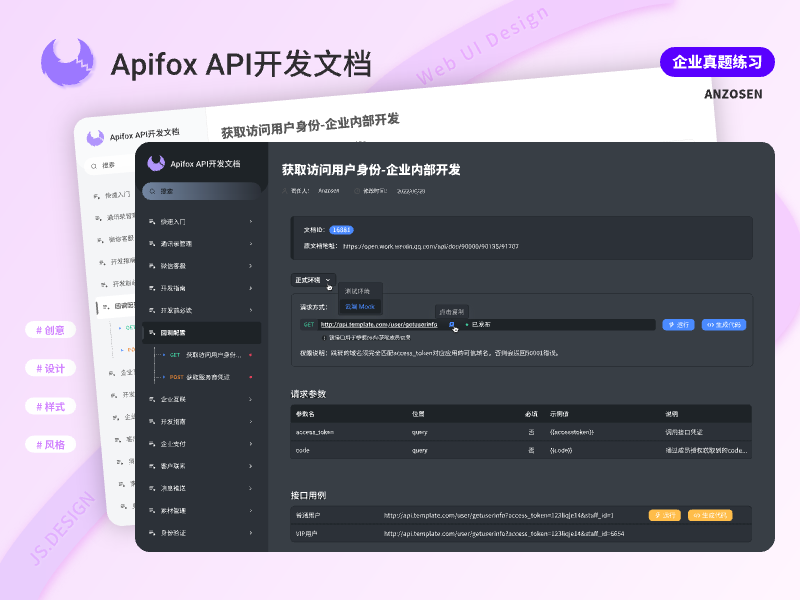Viewport: 800px width, 600px height.
Task: Click the search field in the light background window
Action: pos(110,166)
